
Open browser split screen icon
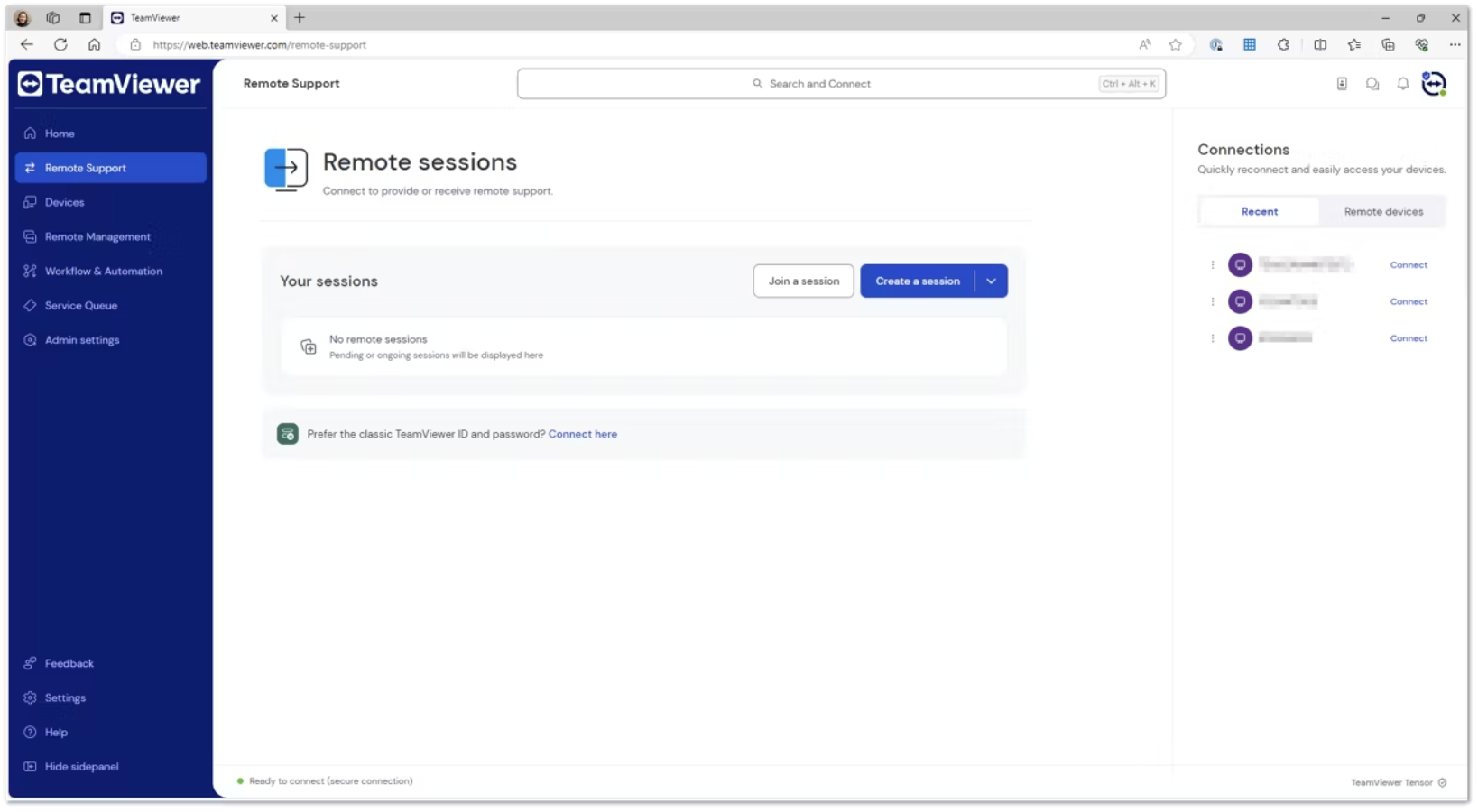pyautogui.click(x=1320, y=44)
